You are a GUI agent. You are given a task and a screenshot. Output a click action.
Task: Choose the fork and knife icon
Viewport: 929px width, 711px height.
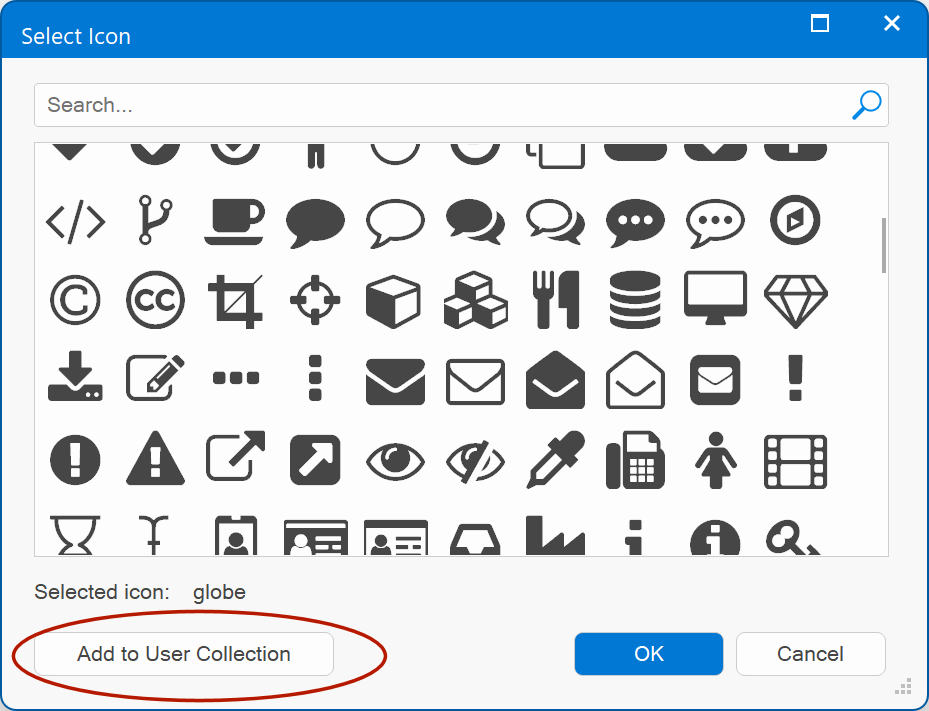pyautogui.click(x=555, y=299)
